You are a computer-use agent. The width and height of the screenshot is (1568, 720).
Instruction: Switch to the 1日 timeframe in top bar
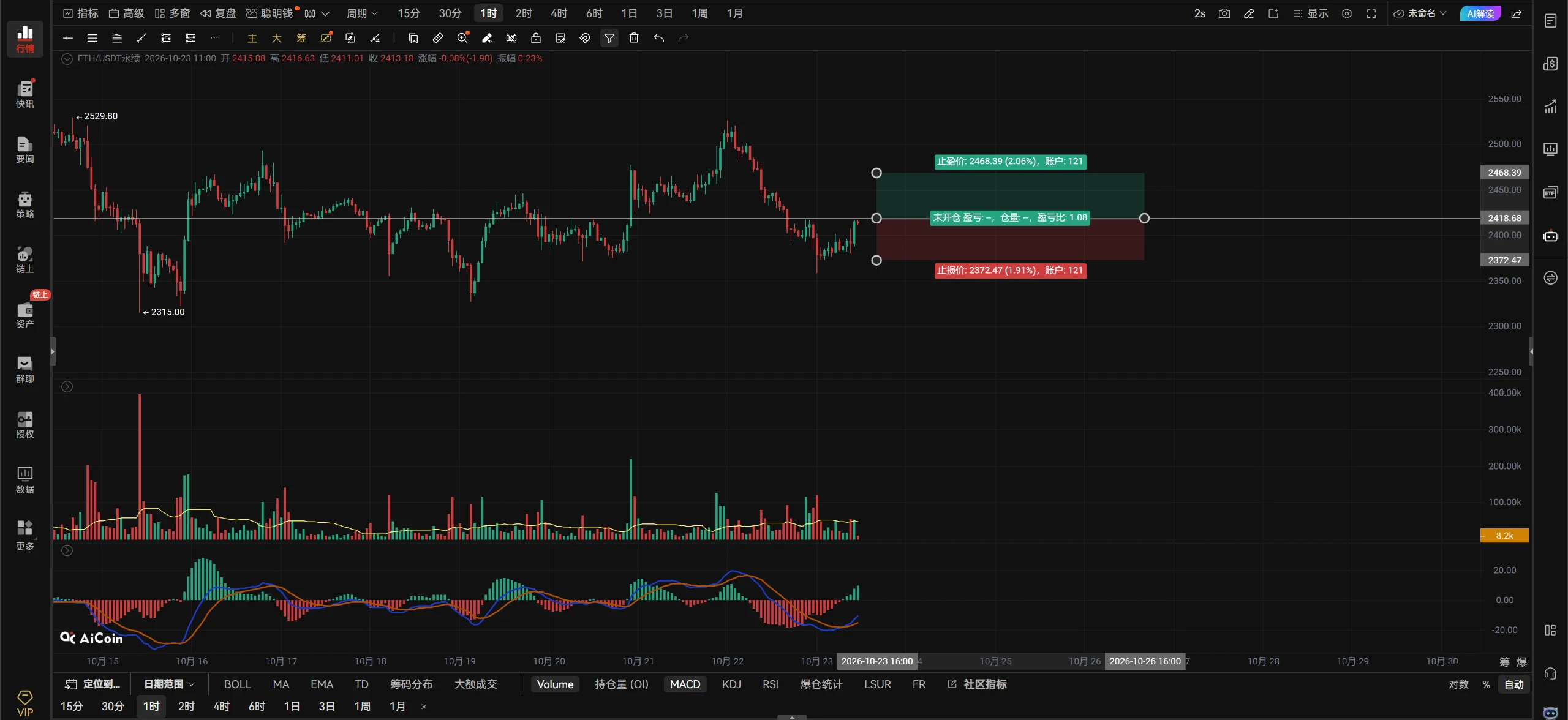[x=629, y=13]
